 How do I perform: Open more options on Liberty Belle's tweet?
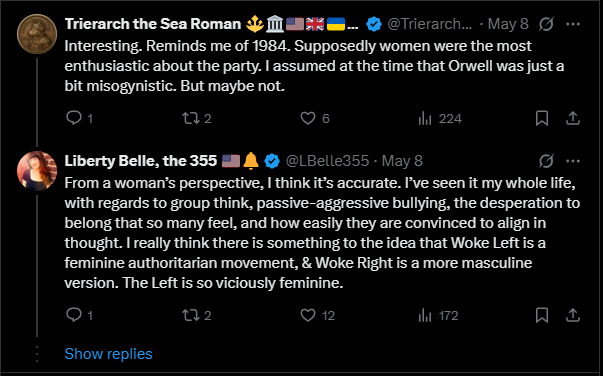pyautogui.click(x=573, y=161)
